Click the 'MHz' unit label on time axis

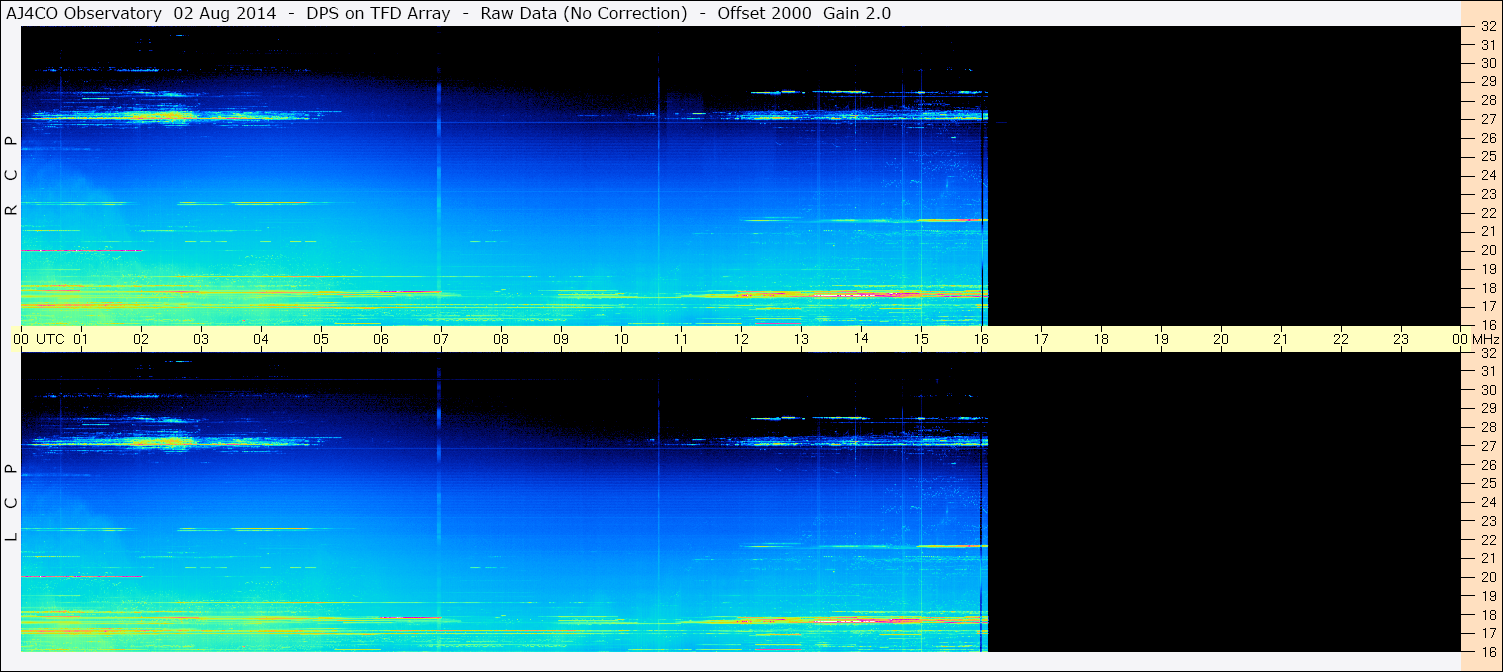tap(1485, 339)
